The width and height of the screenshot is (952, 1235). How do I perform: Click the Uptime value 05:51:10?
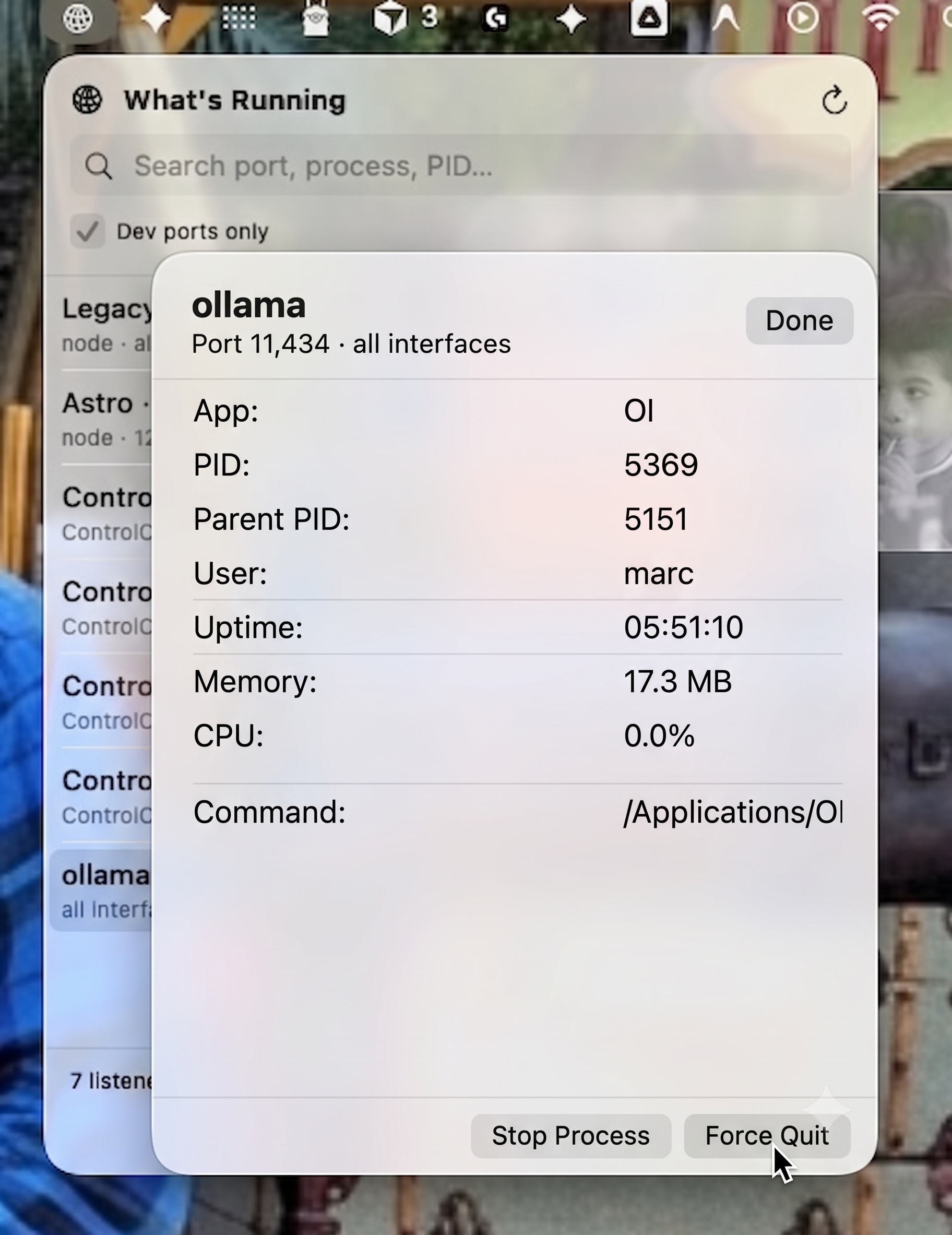click(684, 627)
